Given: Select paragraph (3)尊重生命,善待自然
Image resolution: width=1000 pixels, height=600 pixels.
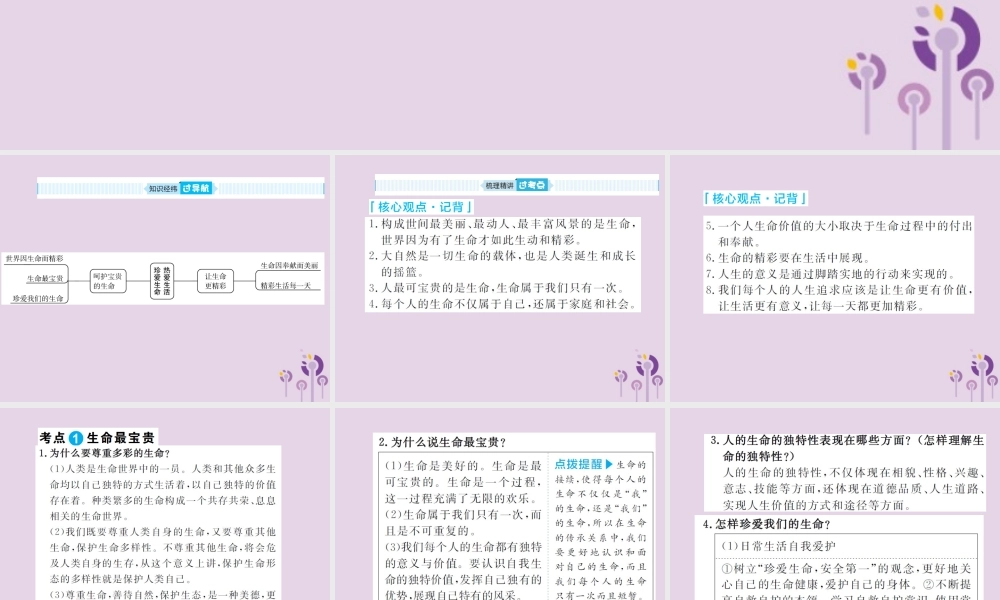Looking at the screenshot, I should pyautogui.click(x=163, y=594).
